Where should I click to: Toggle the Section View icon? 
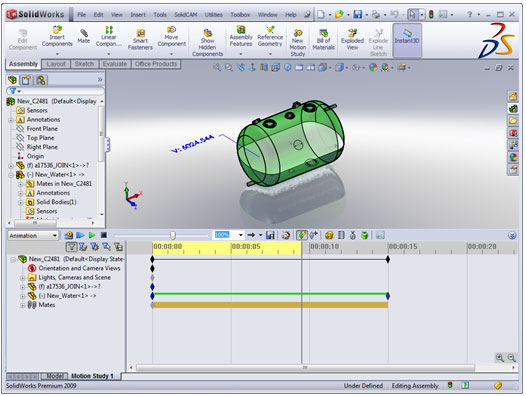tap(264, 67)
